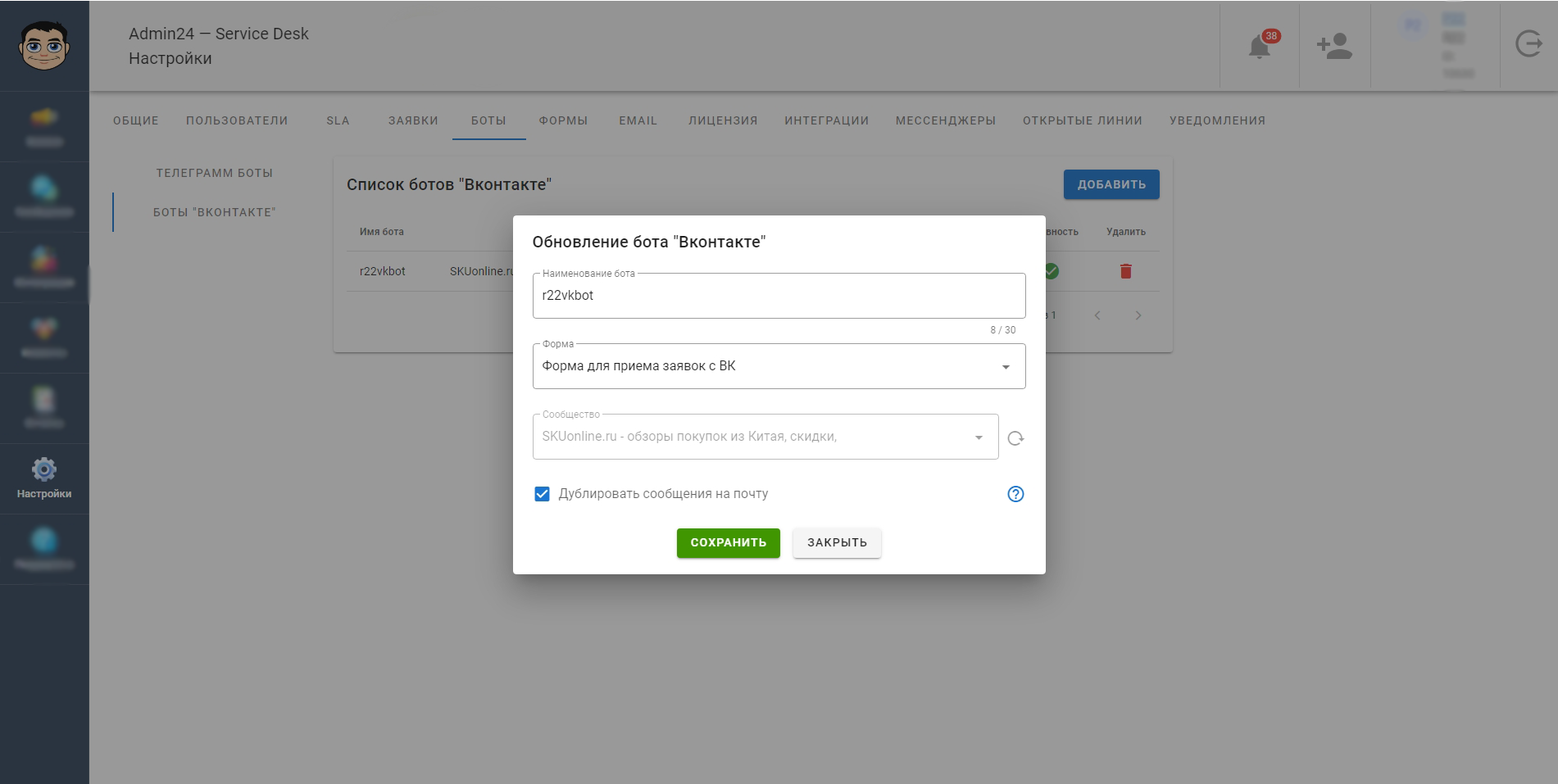This screenshot has width=1558, height=784.
Task: Click the Удалить column header
Action: (x=1126, y=232)
